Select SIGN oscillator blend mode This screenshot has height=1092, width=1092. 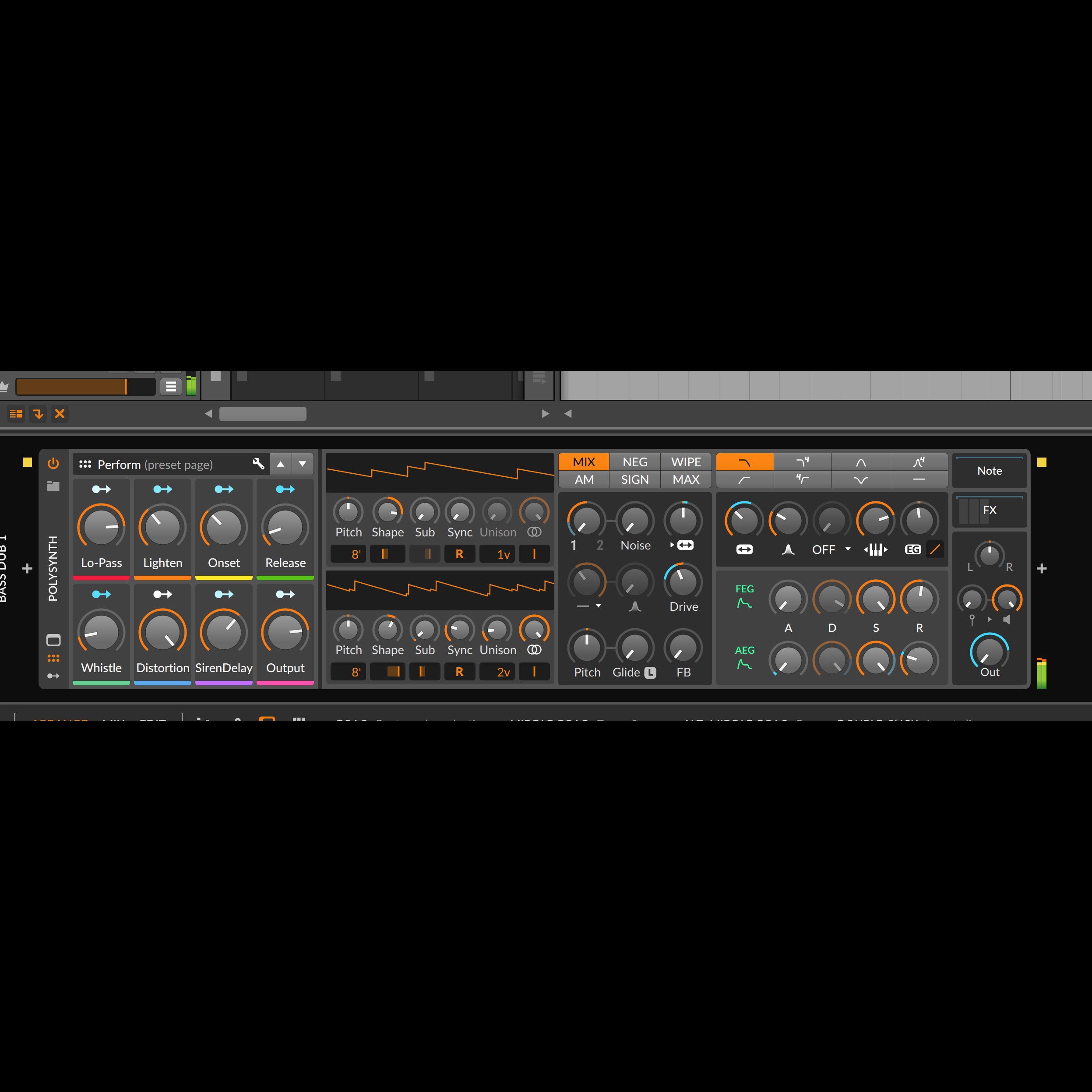(635, 479)
